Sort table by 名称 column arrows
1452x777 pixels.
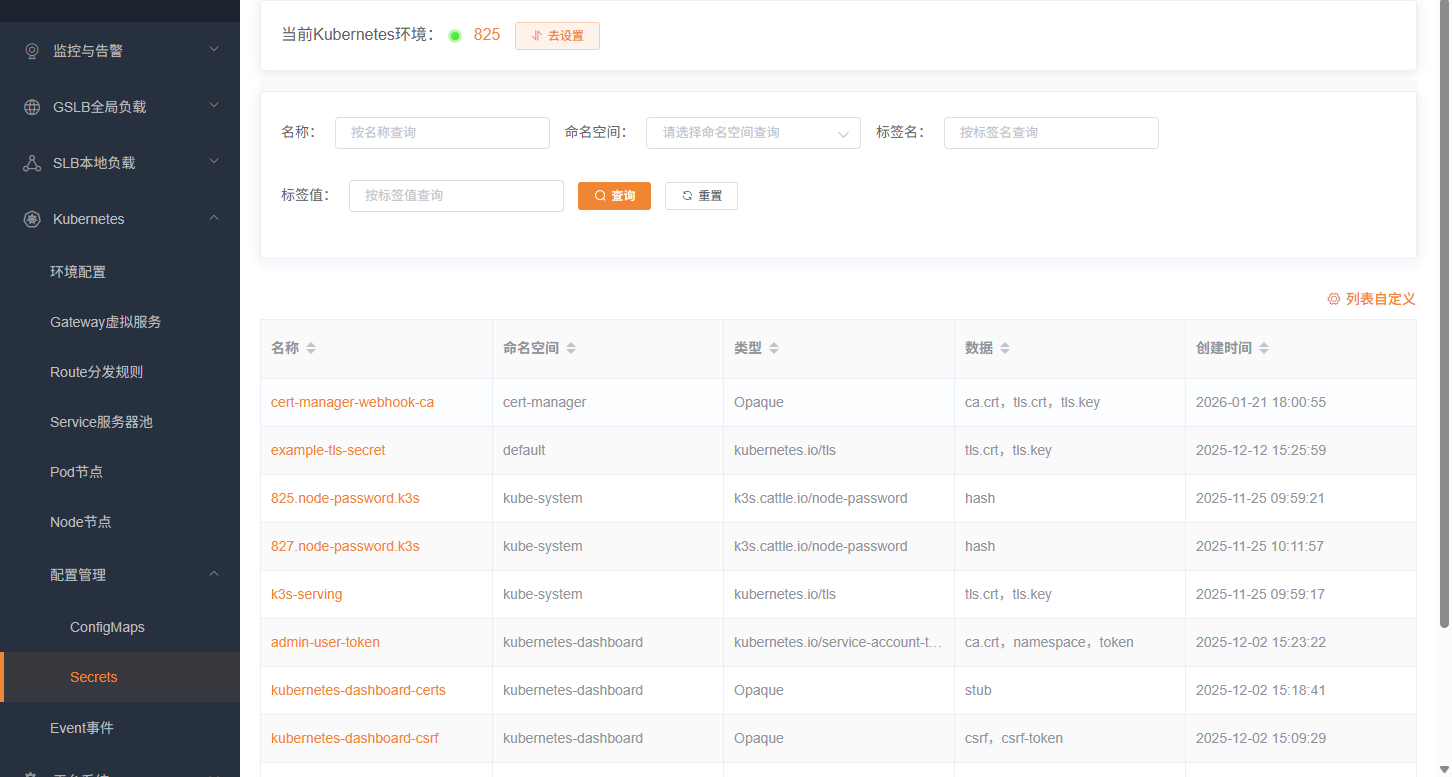(x=311, y=348)
